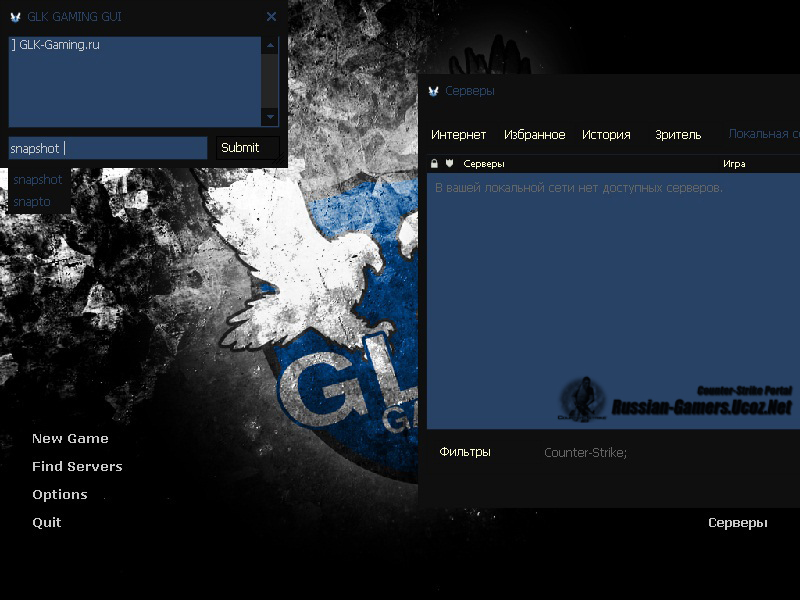Image resolution: width=800 pixels, height=600 pixels.
Task: Switch to the Интернет tab
Action: 458,135
